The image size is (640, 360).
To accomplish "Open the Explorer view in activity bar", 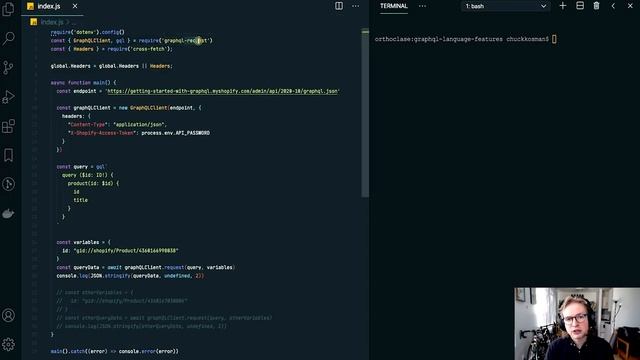I will coord(8,9).
